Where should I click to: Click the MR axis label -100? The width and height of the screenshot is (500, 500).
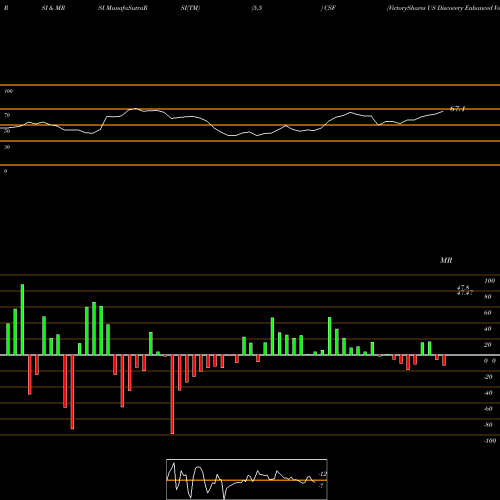(490, 441)
